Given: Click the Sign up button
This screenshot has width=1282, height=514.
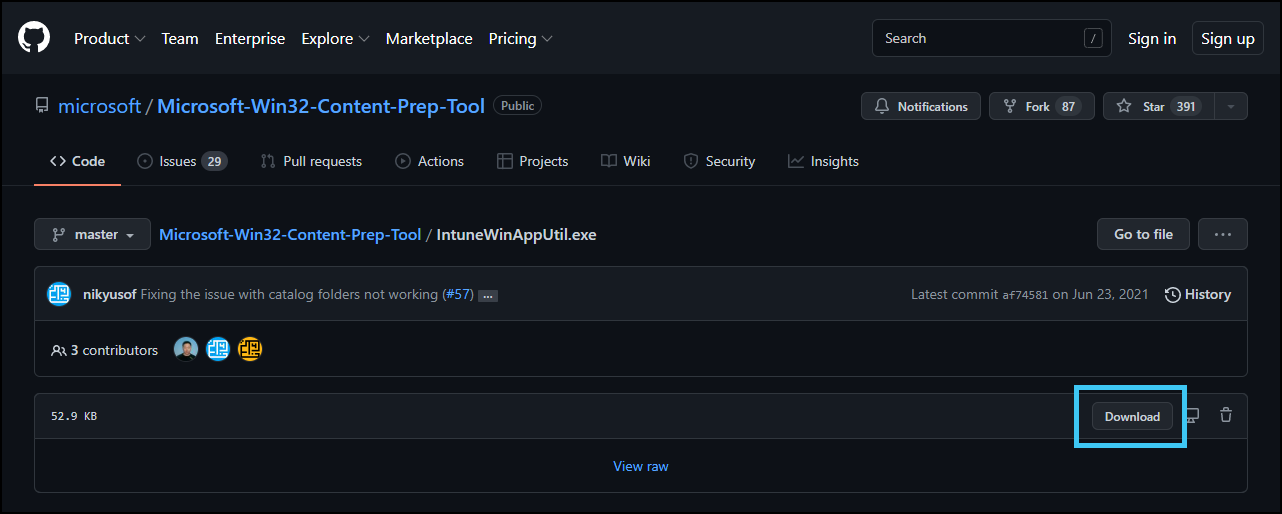Looking at the screenshot, I should [1227, 38].
